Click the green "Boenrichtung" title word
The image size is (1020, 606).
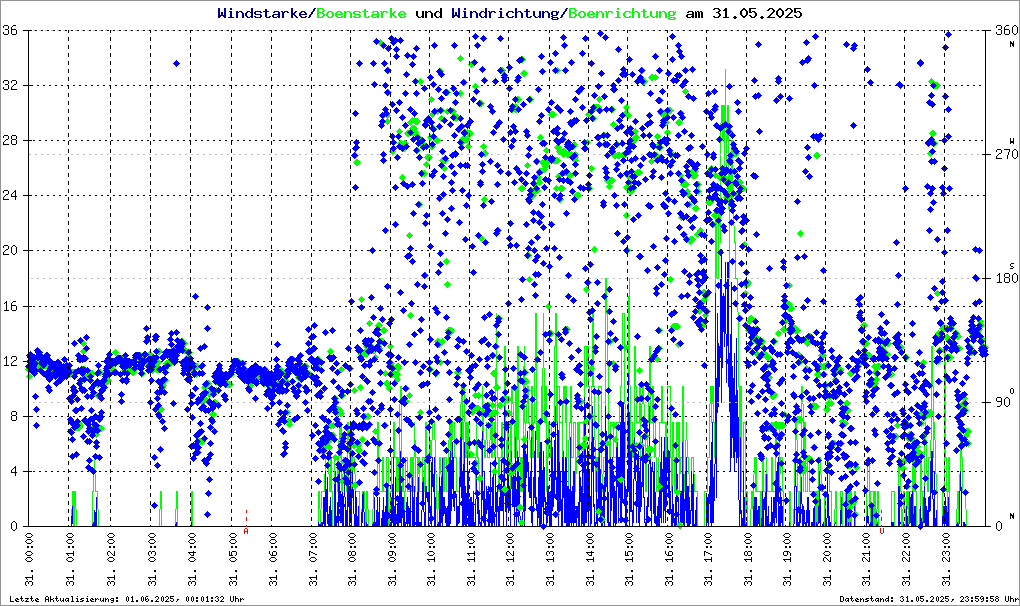pyautogui.click(x=623, y=13)
